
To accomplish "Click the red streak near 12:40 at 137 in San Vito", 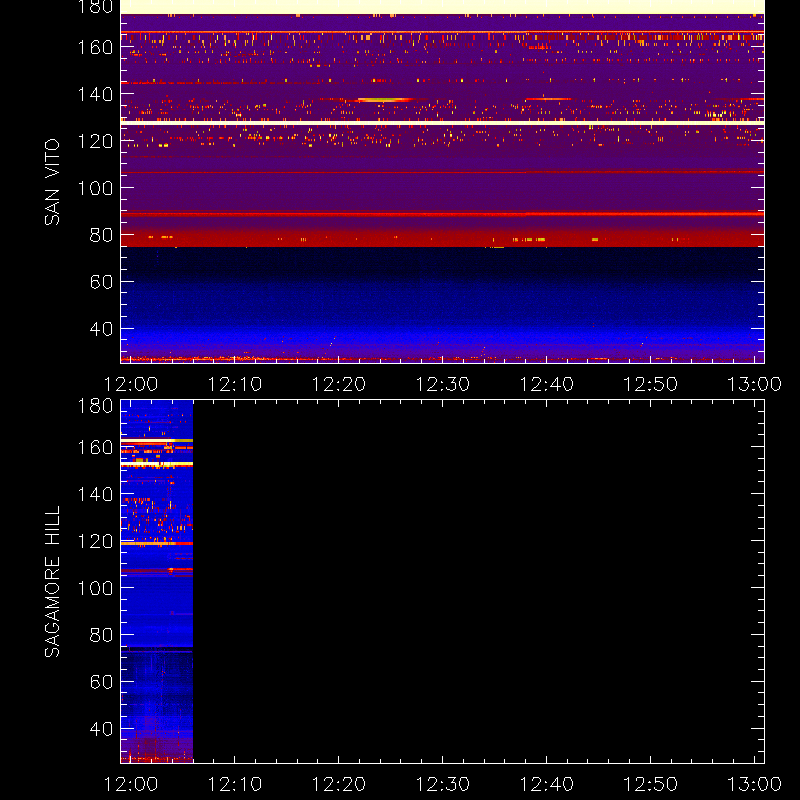I will click(x=548, y=99).
